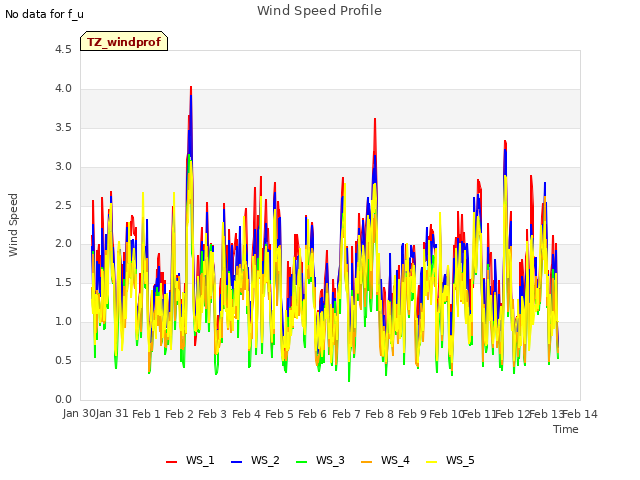Click the Feb 2 x-axis tick label

point(179,414)
